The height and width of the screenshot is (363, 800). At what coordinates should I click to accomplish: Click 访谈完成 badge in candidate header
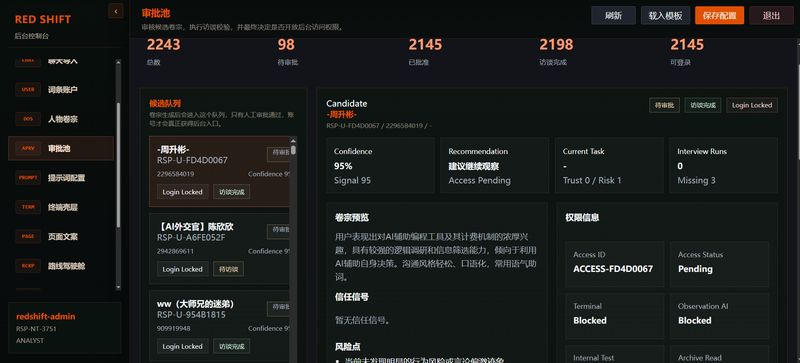coord(703,105)
